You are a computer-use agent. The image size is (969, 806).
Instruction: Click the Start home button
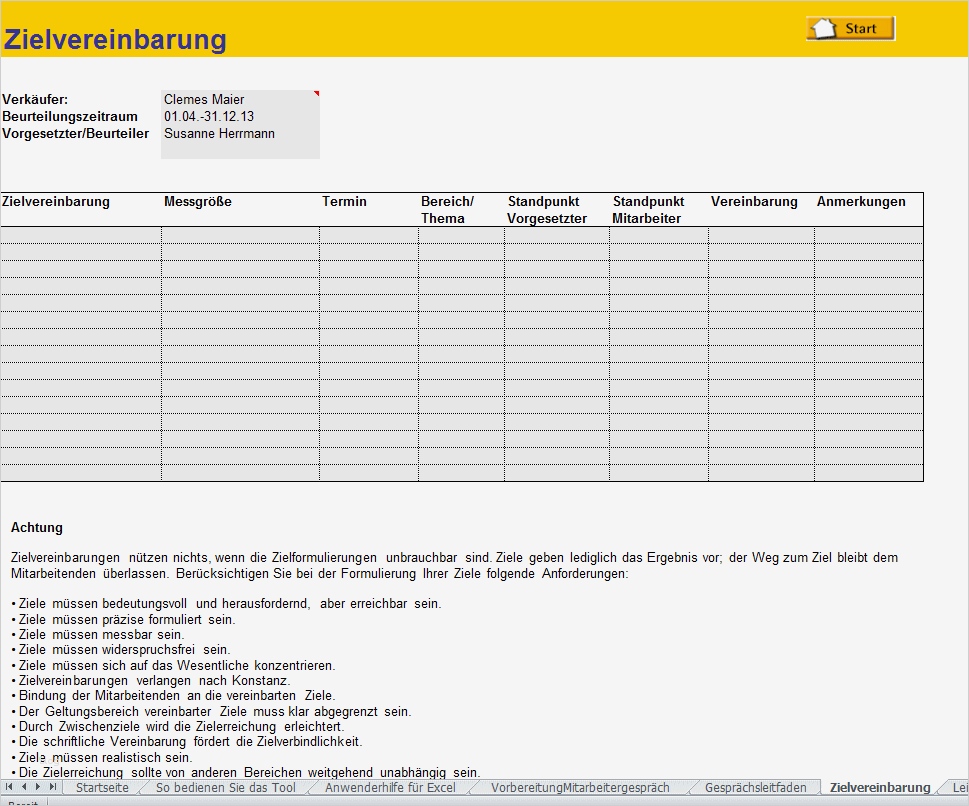(849, 28)
